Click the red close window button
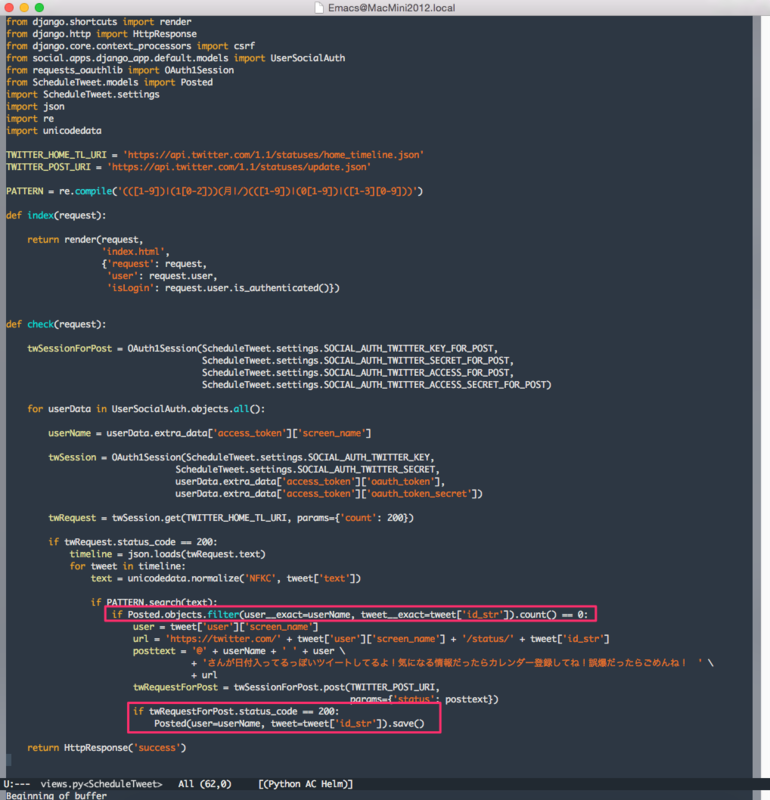 (9, 8)
